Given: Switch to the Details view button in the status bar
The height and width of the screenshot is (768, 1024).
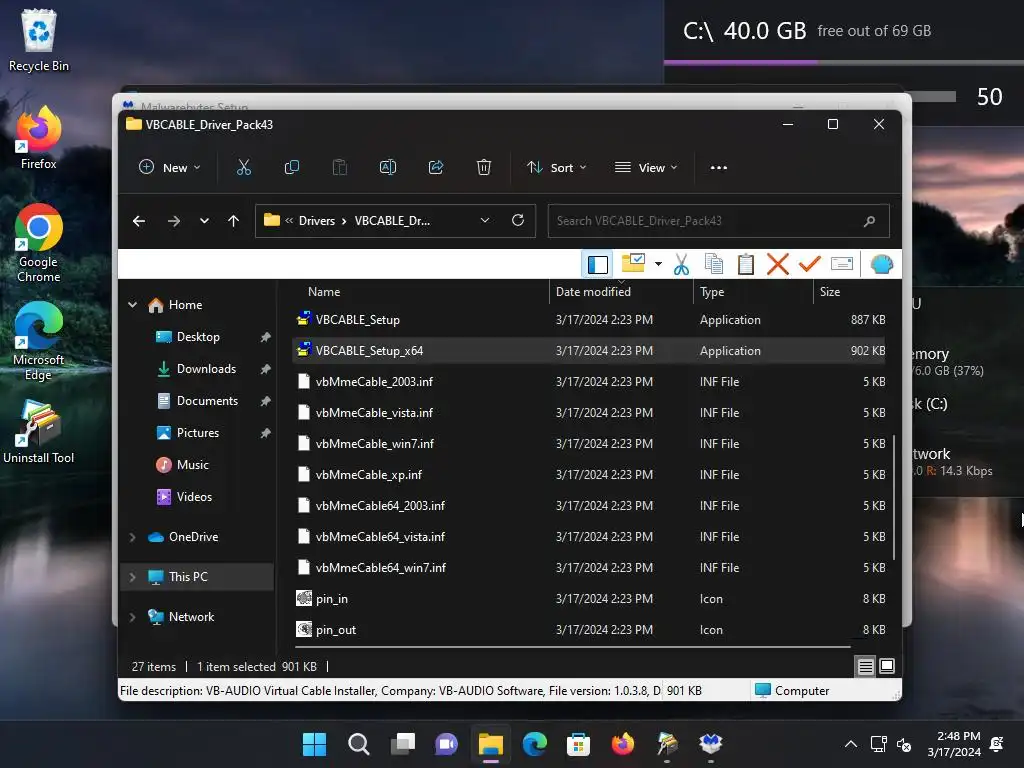Looking at the screenshot, I should 865,666.
